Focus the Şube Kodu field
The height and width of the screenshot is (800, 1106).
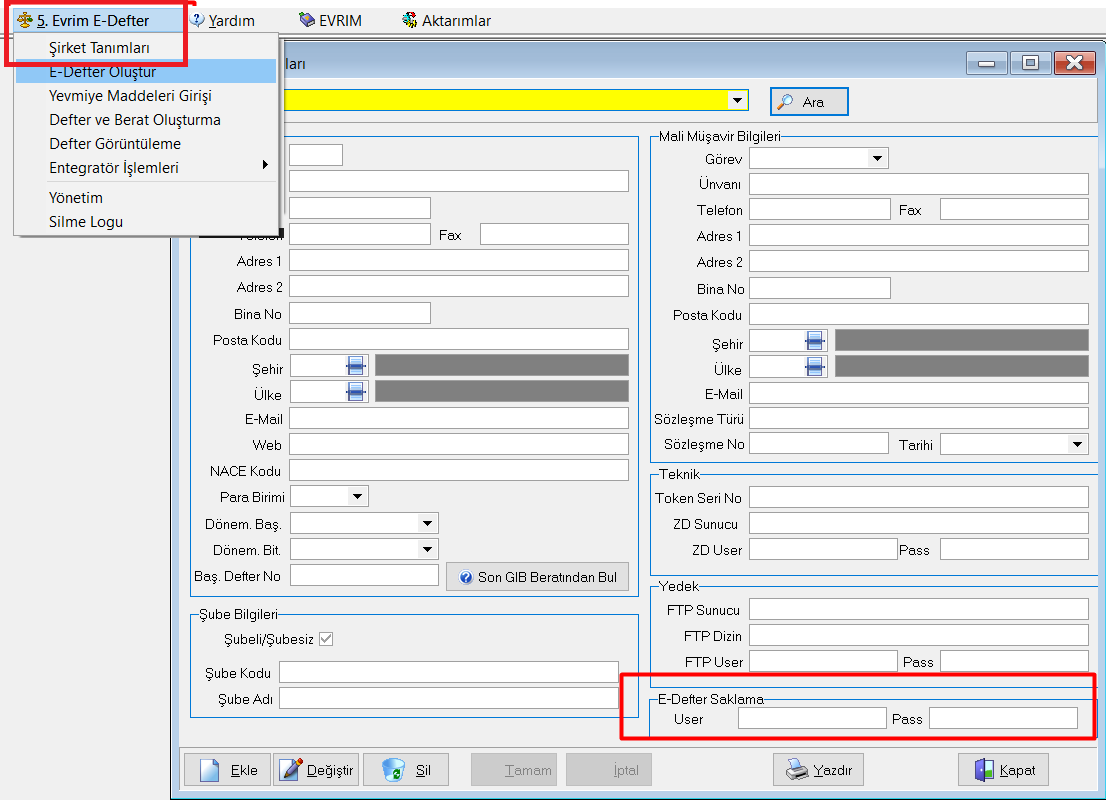click(x=449, y=672)
